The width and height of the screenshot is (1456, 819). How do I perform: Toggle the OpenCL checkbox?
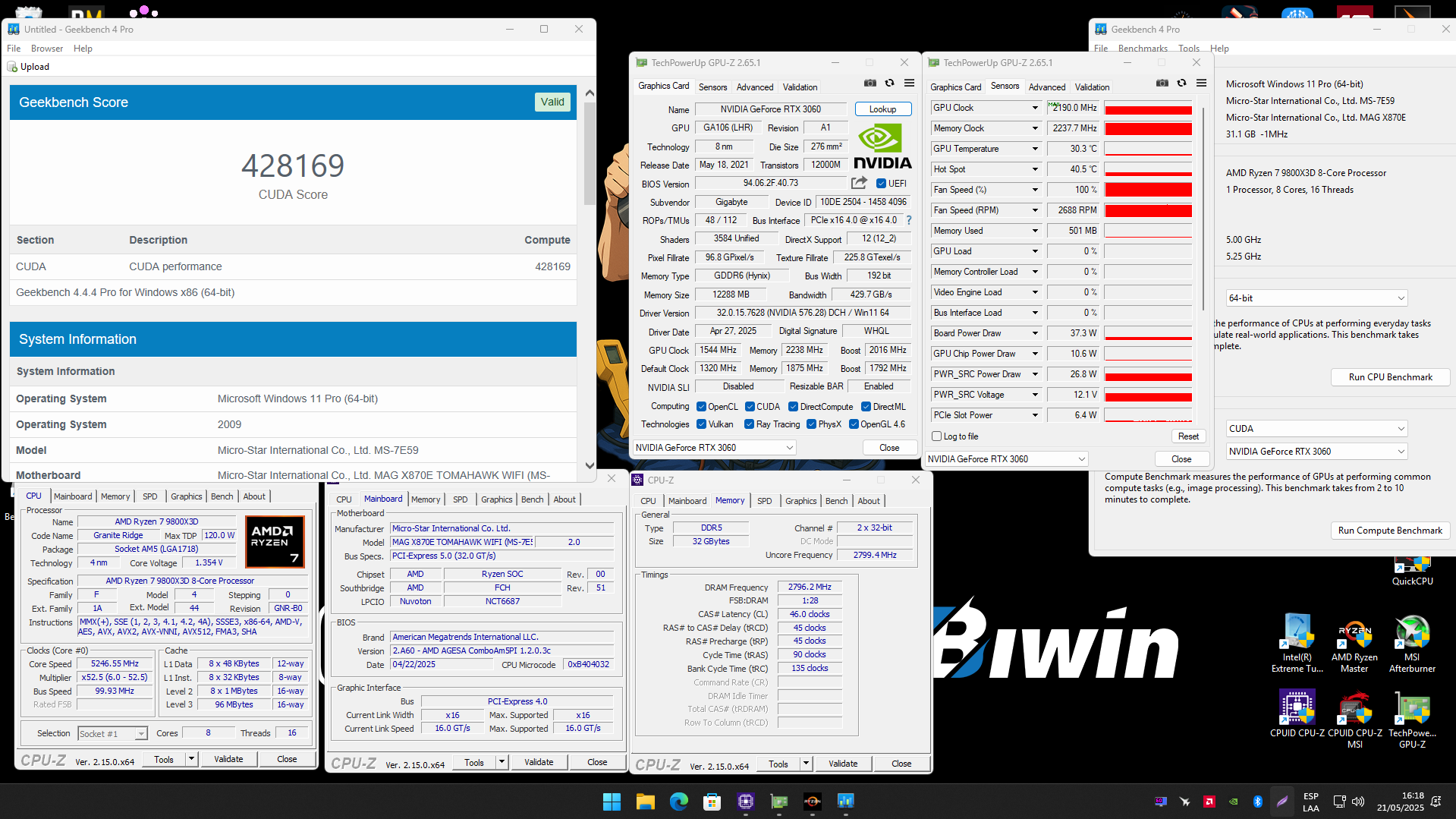[701, 407]
